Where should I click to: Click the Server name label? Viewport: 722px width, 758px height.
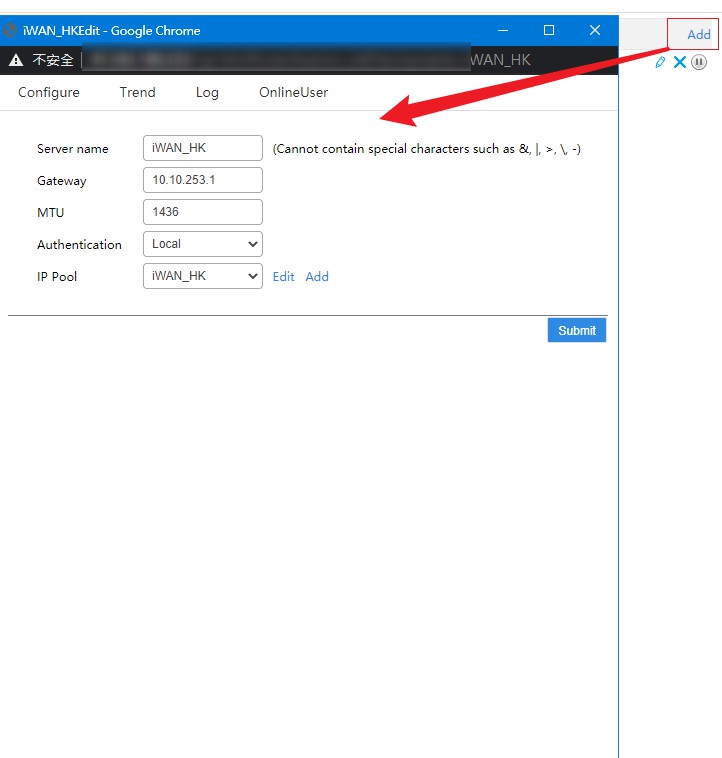[72, 149]
